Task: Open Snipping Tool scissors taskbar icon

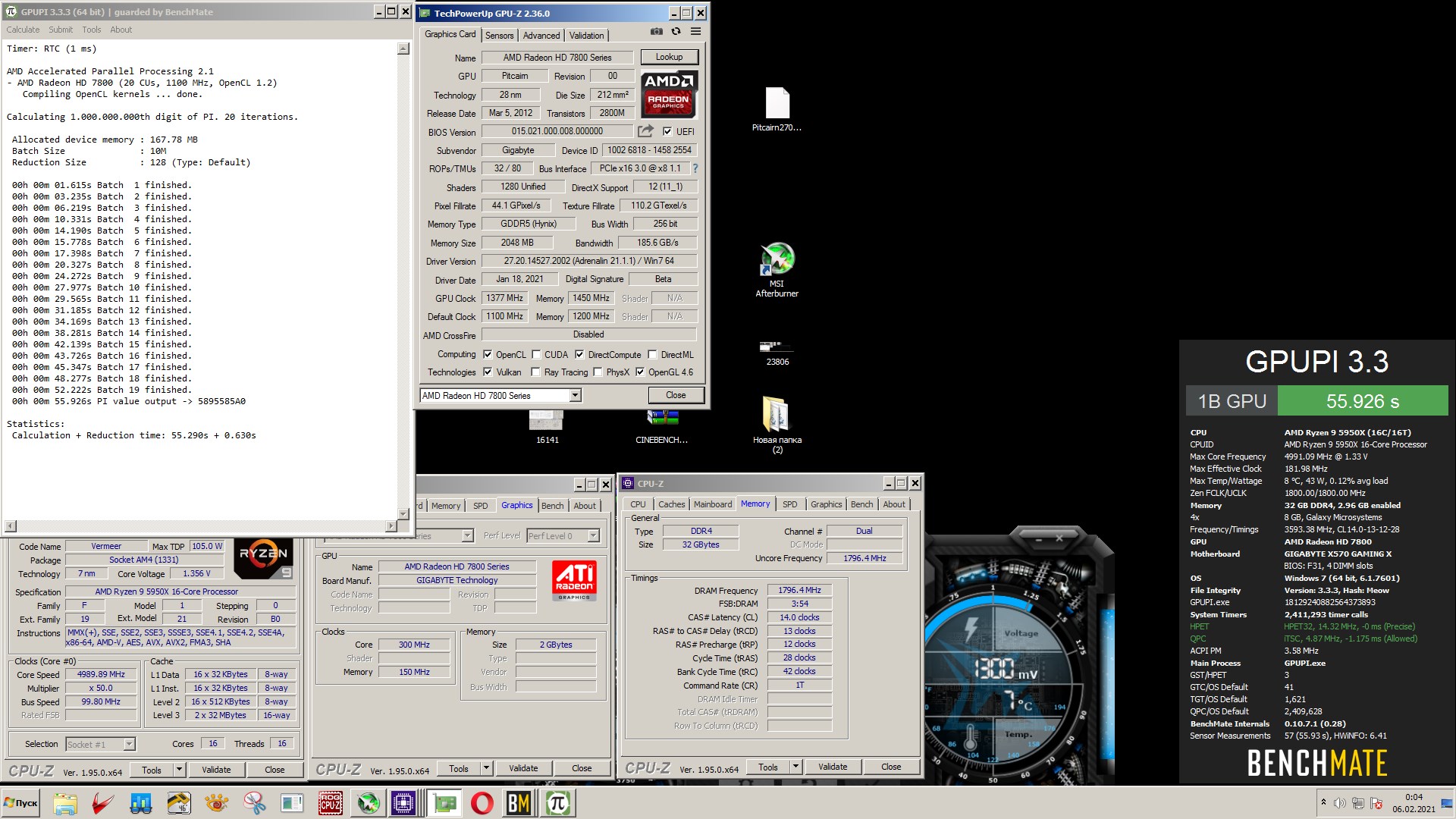Action: (255, 803)
